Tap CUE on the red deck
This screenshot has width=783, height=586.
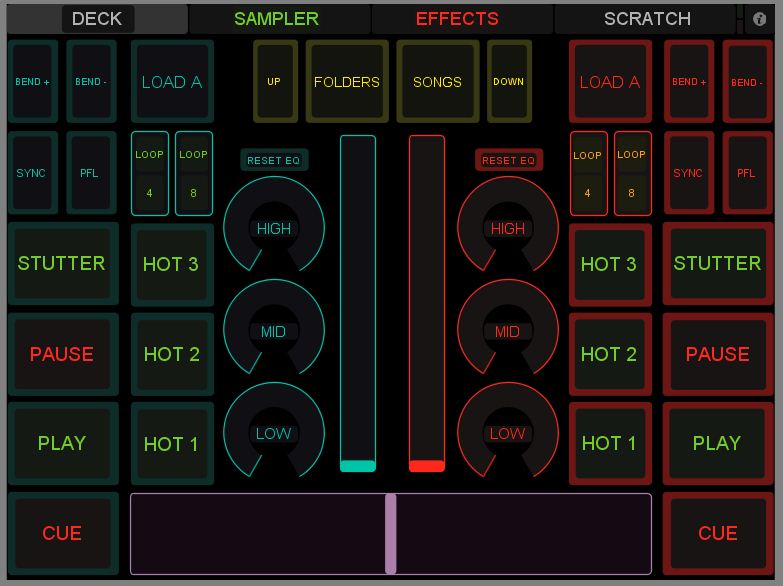[x=718, y=533]
